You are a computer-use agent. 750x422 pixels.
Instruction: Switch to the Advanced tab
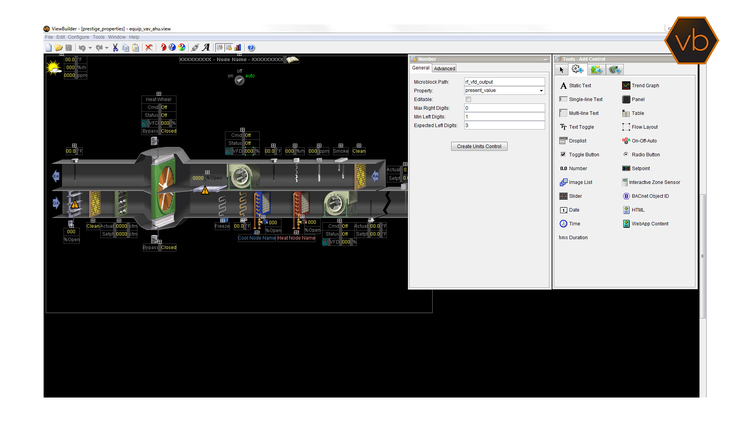click(x=444, y=68)
